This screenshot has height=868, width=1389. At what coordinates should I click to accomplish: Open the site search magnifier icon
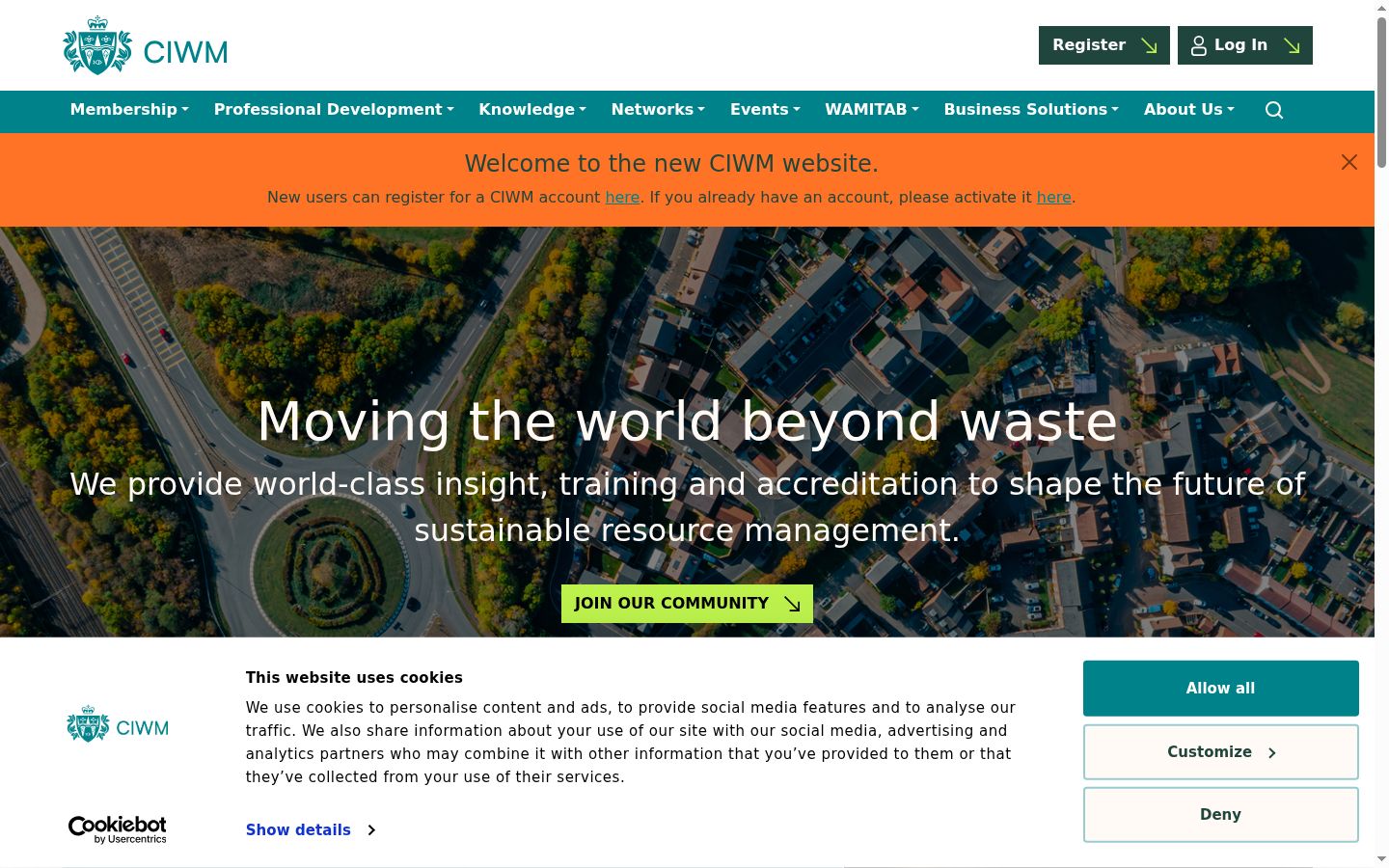pos(1274,110)
